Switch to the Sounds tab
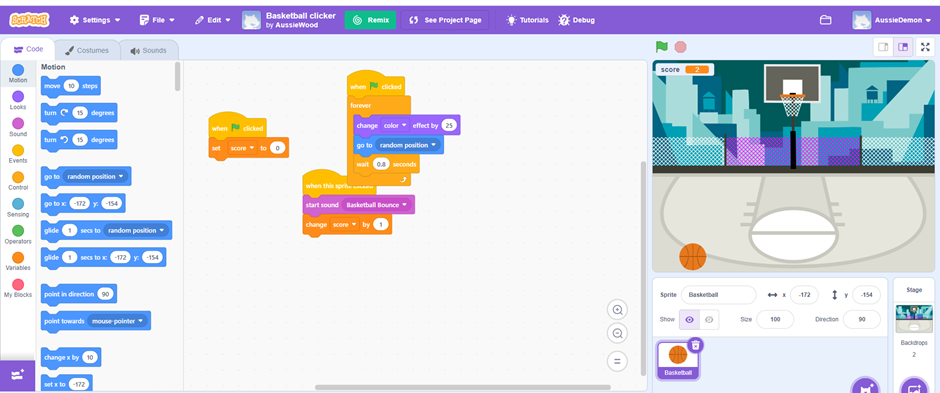Screen dimensions: 940x393 (x=149, y=50)
